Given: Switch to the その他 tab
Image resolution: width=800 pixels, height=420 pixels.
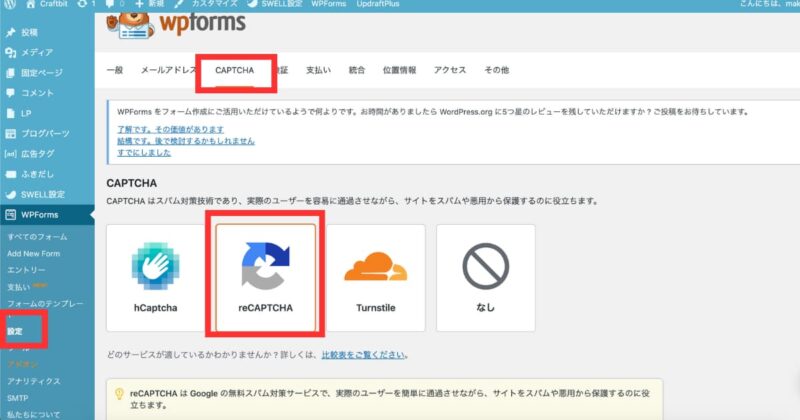Looking at the screenshot, I should tap(496, 70).
